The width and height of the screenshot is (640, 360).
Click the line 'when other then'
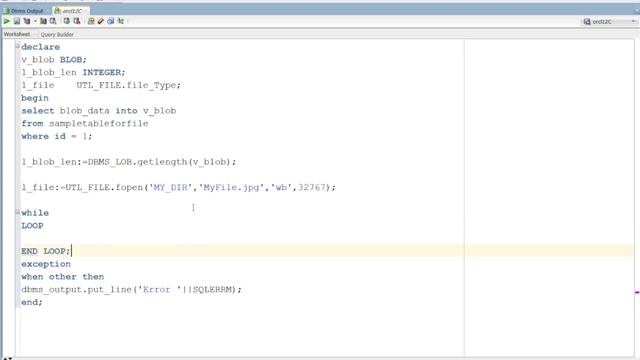(x=62, y=277)
